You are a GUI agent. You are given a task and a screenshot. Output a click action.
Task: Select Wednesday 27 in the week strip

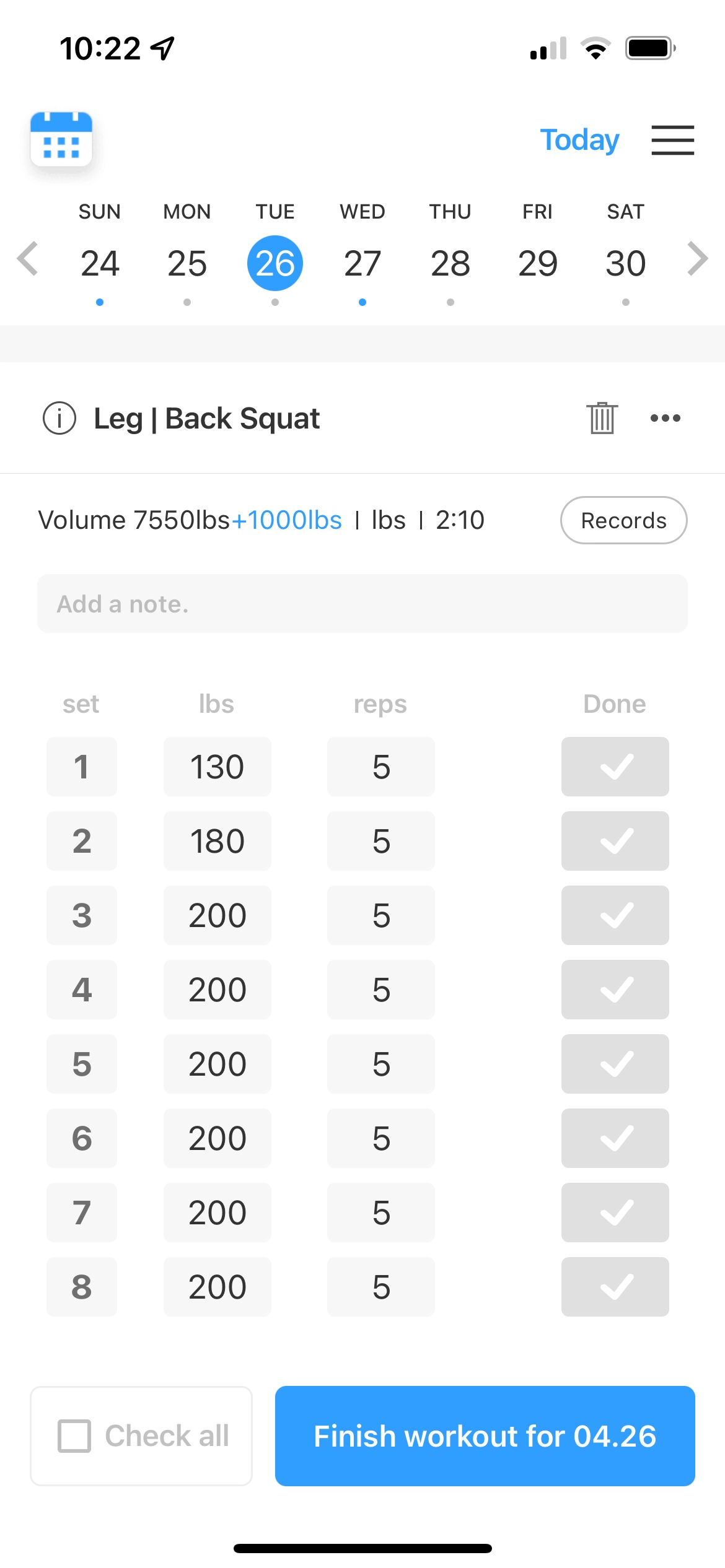click(362, 263)
